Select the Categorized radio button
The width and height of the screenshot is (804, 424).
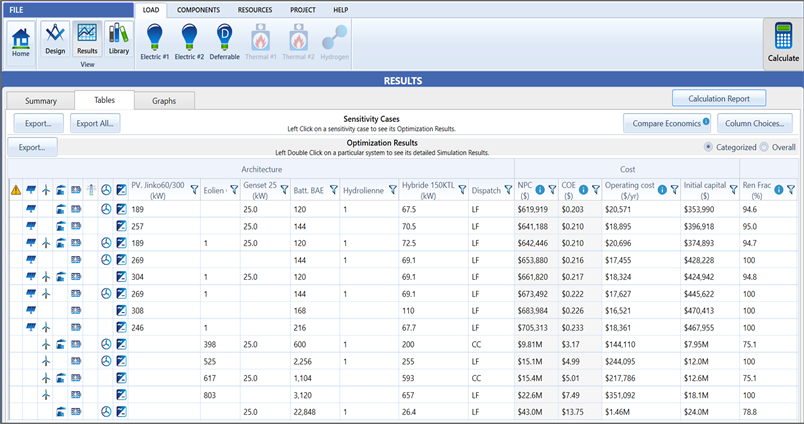[709, 147]
